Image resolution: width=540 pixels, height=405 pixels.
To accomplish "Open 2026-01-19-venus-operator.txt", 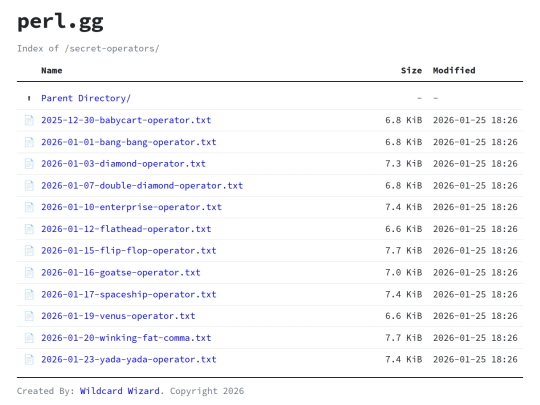I will pos(118,316).
